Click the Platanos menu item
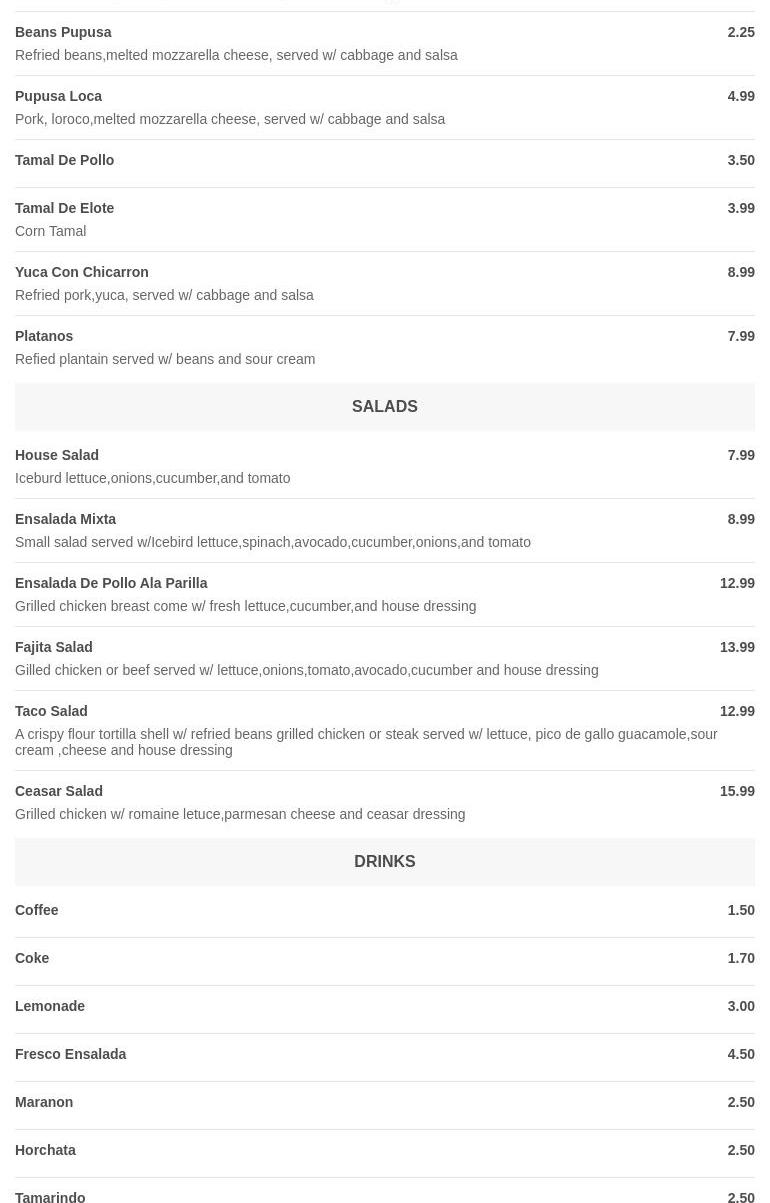The height and width of the screenshot is (1203, 770). pos(44,336)
